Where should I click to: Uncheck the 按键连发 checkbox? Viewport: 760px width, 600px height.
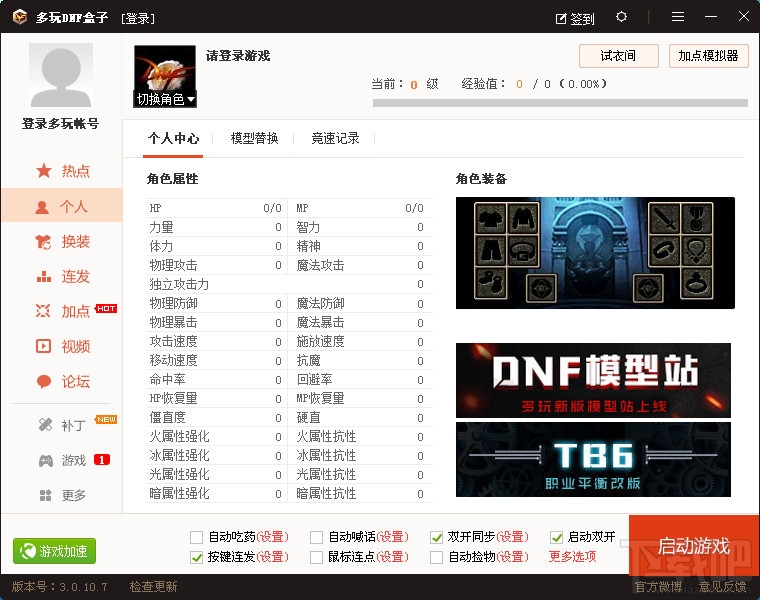pos(196,557)
